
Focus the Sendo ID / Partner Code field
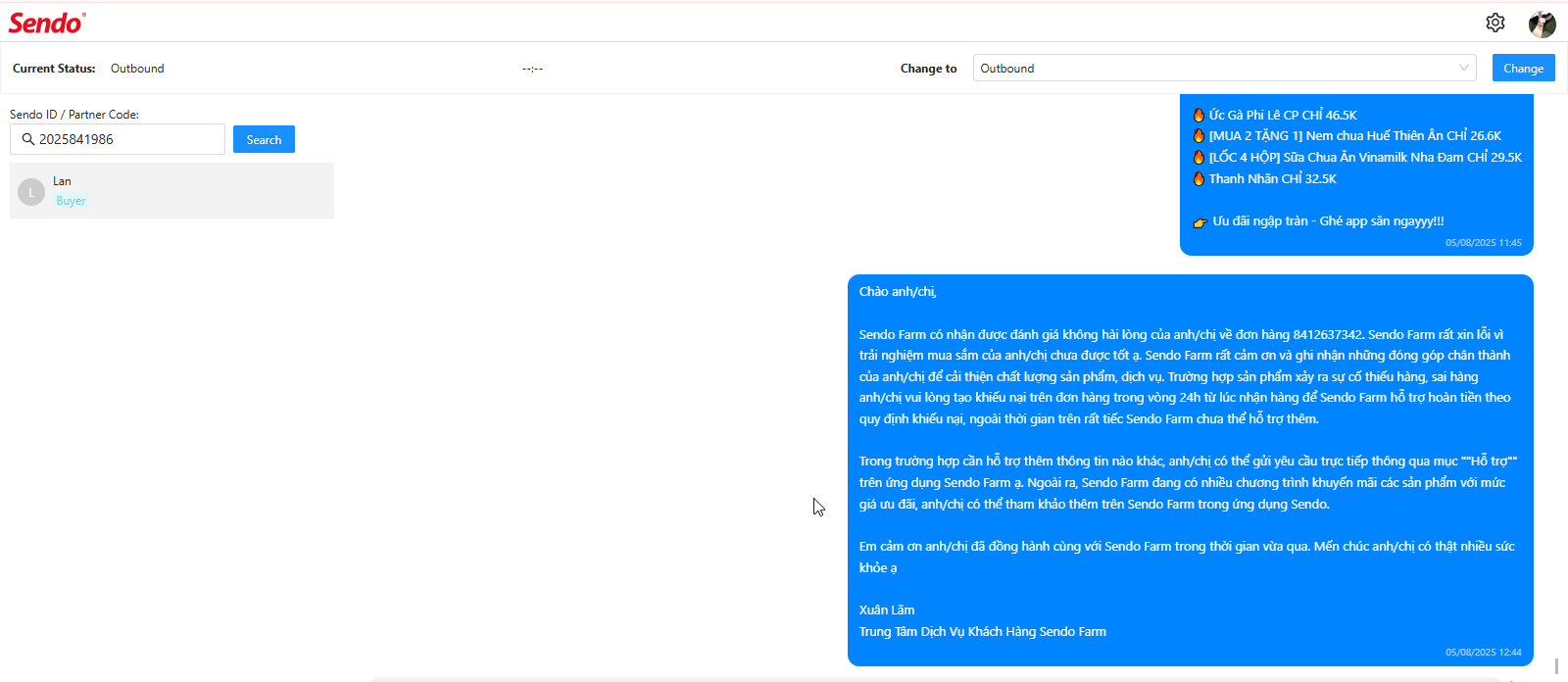pos(118,139)
